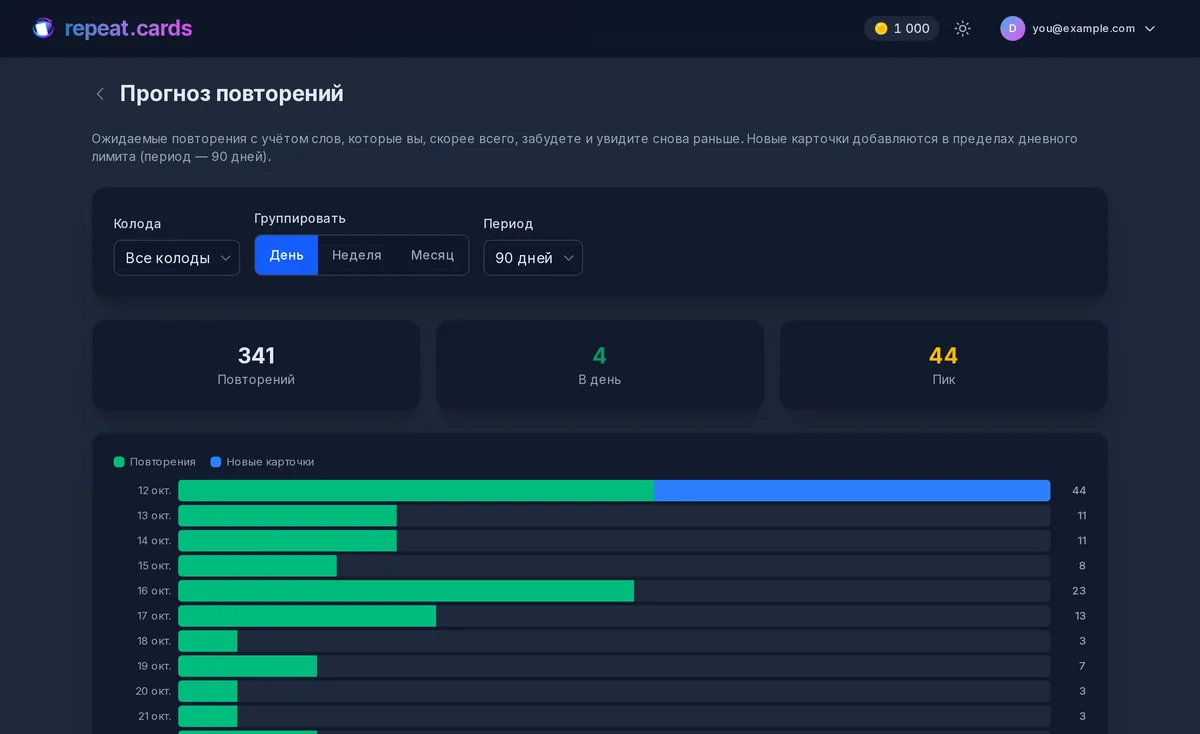Screen dimensions: 1200x734
Task: Click the 4 В день stat card
Action: tap(600, 365)
